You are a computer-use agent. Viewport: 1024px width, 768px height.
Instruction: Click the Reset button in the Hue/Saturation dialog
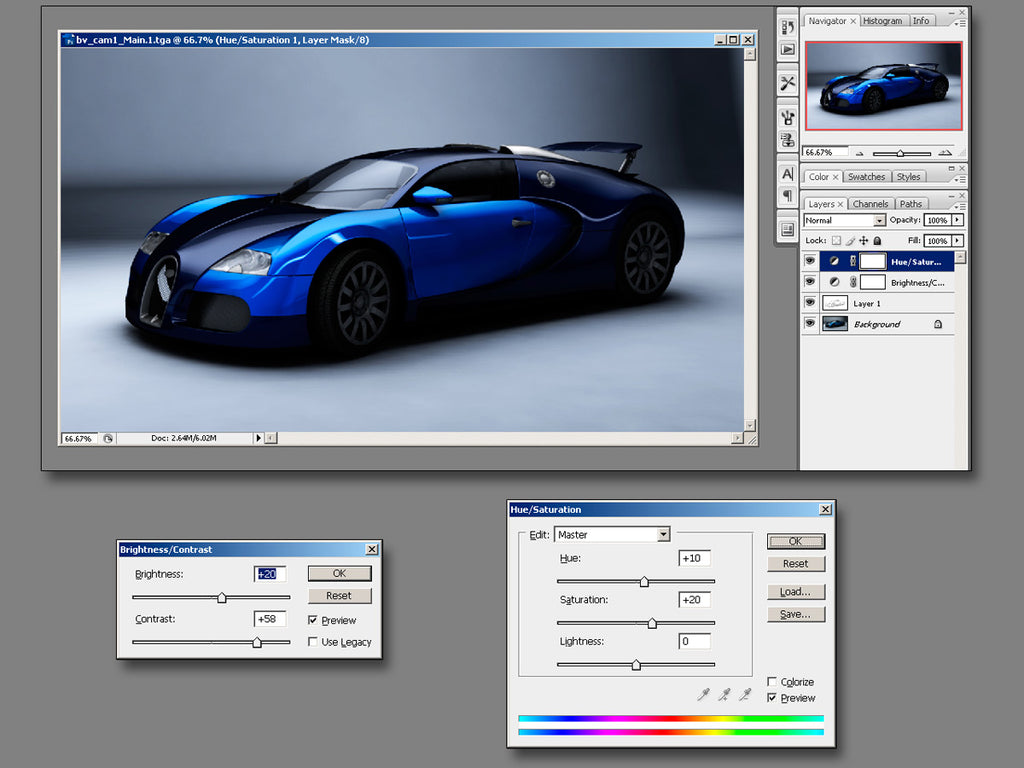[x=796, y=563]
